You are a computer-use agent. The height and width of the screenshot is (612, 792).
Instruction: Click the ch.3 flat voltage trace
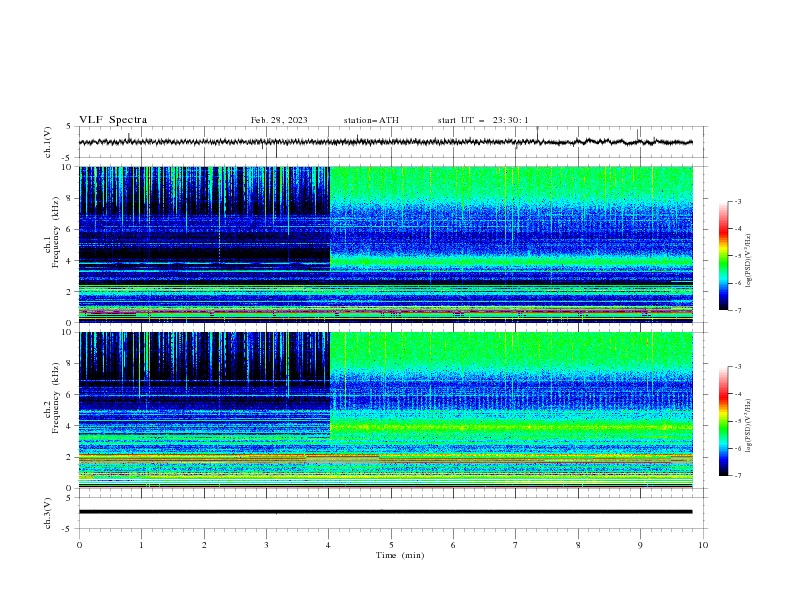(x=385, y=512)
